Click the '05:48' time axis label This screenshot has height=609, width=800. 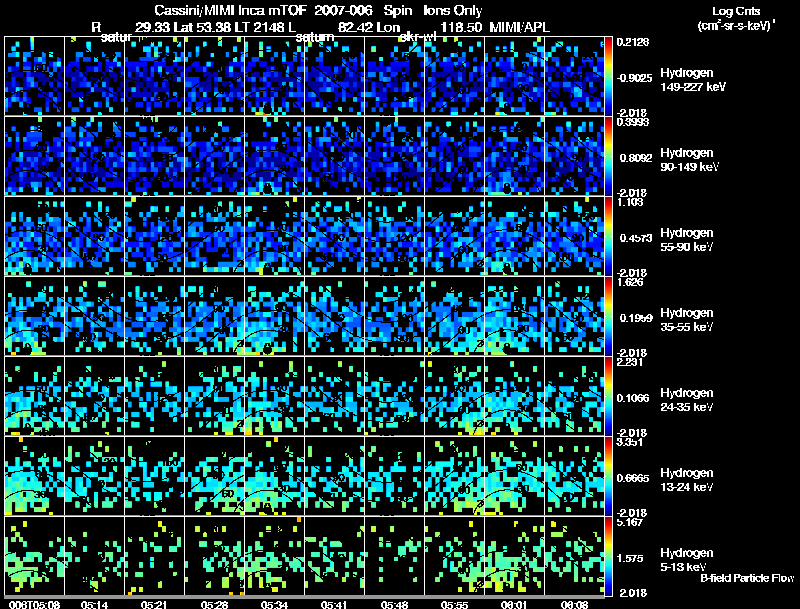[x=394, y=605]
